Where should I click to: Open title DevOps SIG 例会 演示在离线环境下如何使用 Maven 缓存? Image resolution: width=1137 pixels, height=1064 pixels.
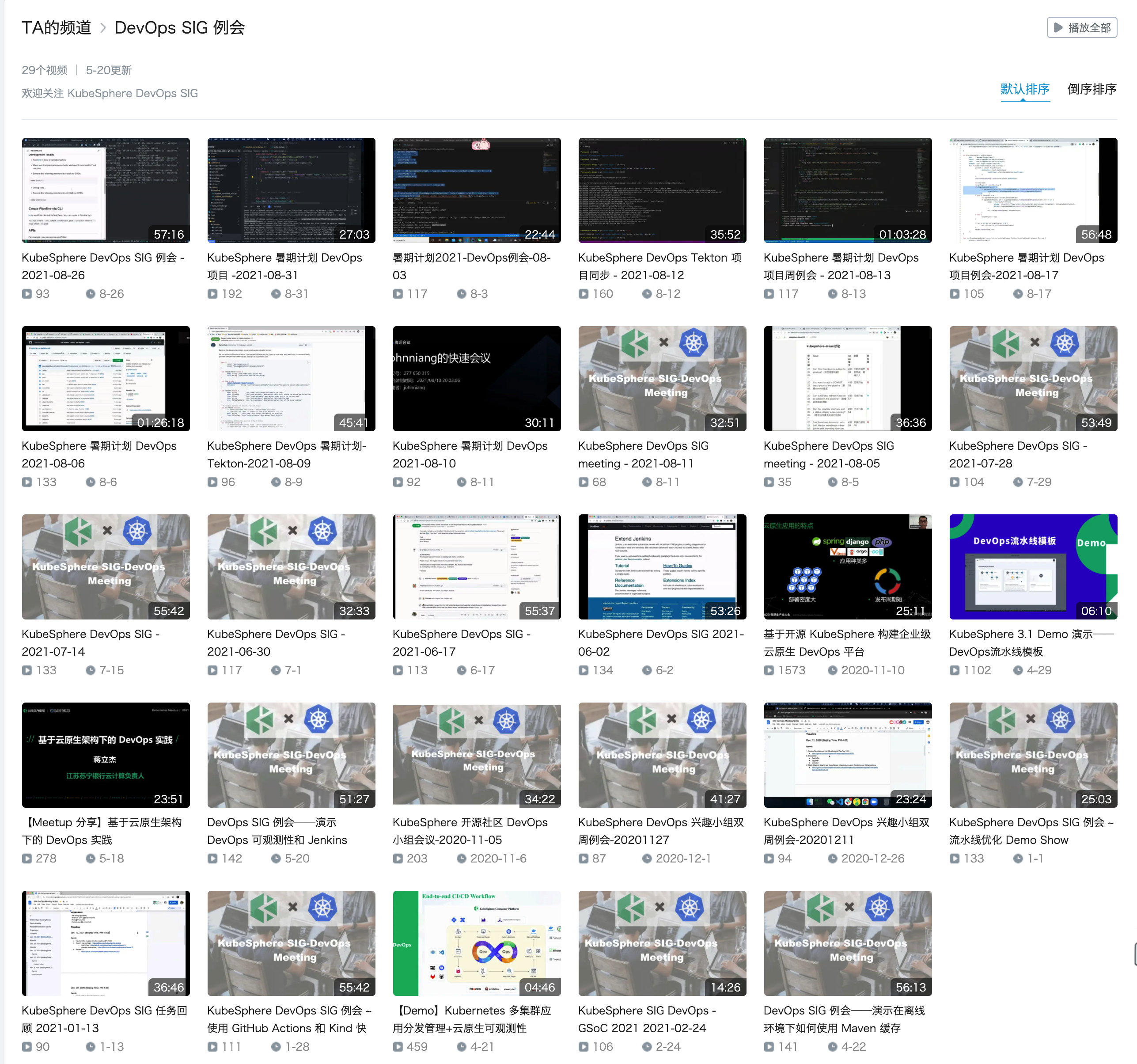pyautogui.click(x=844, y=1019)
